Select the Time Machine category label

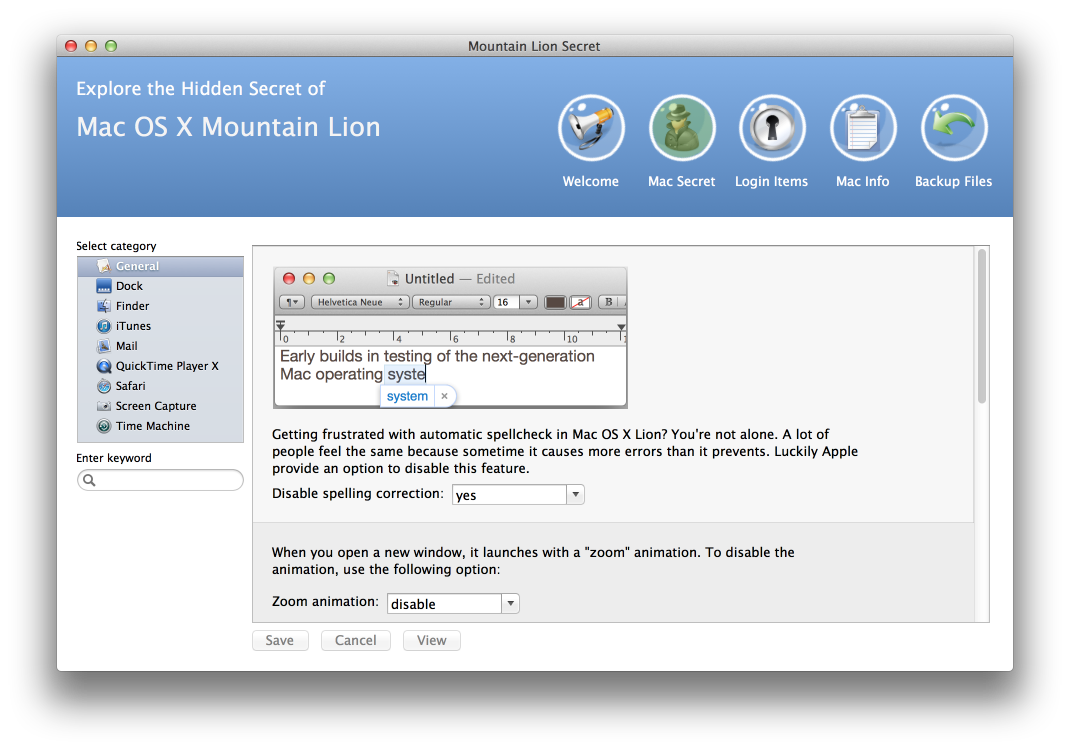pos(153,426)
